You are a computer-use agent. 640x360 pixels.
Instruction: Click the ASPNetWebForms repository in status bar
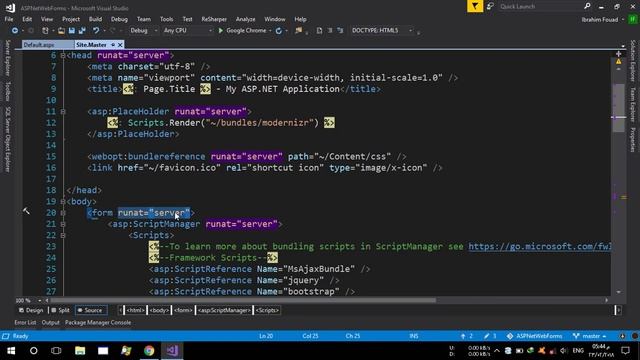click(534, 336)
